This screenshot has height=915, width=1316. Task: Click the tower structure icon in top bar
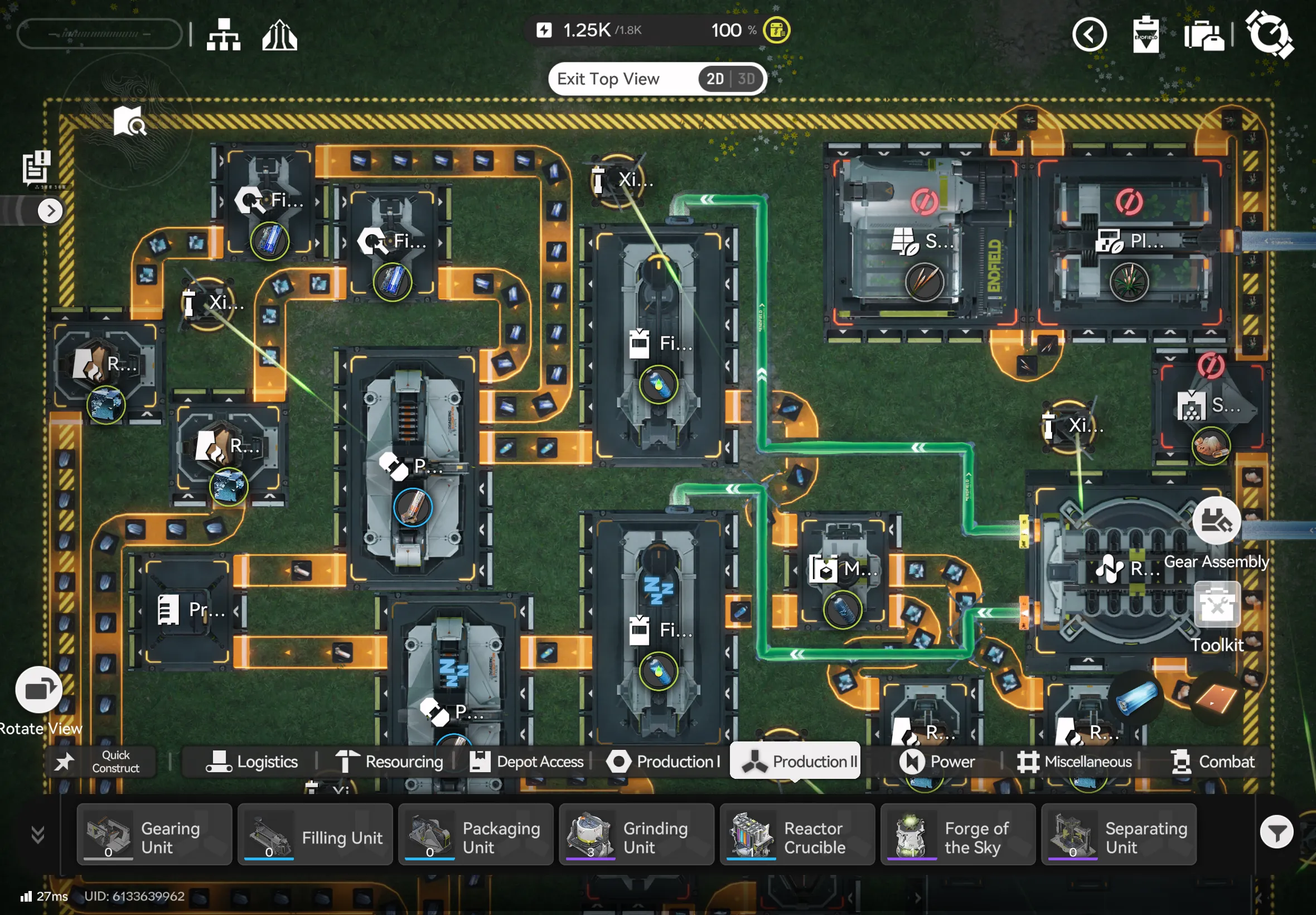279,35
